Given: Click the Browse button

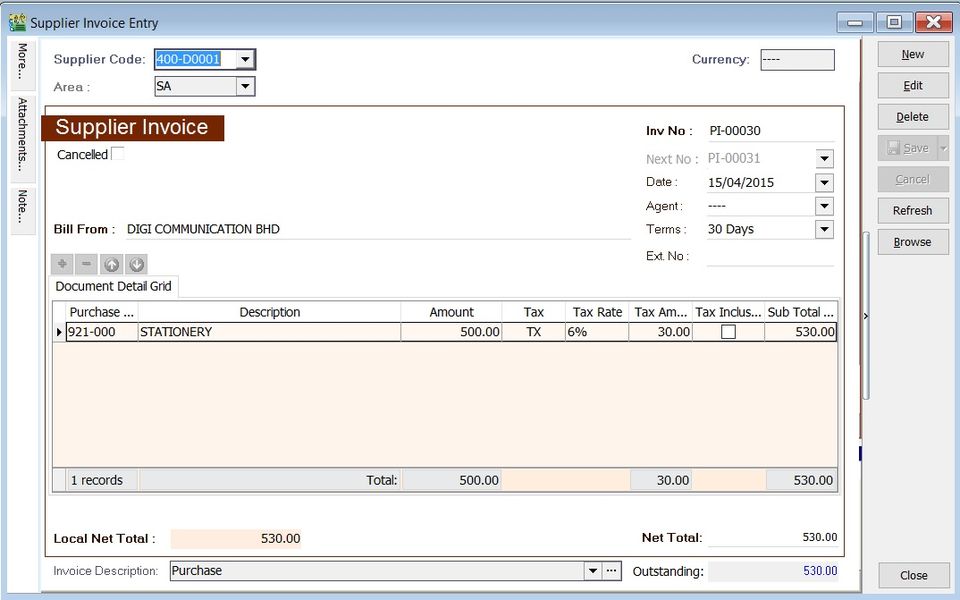Looking at the screenshot, I should pyautogui.click(x=912, y=241).
